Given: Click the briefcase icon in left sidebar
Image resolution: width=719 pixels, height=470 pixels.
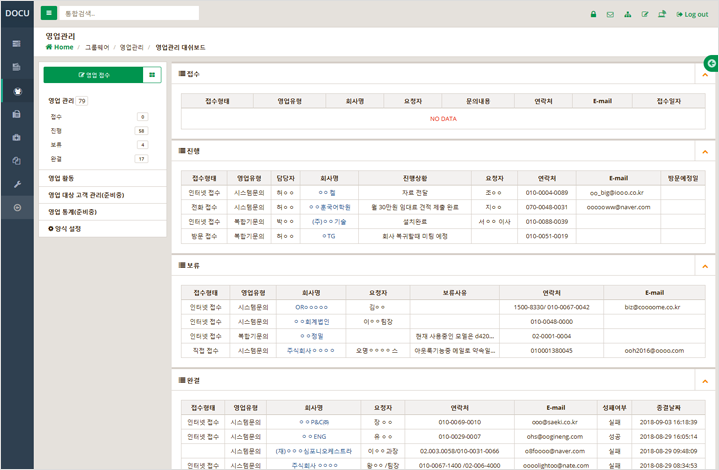Looking at the screenshot, I should (17, 114).
